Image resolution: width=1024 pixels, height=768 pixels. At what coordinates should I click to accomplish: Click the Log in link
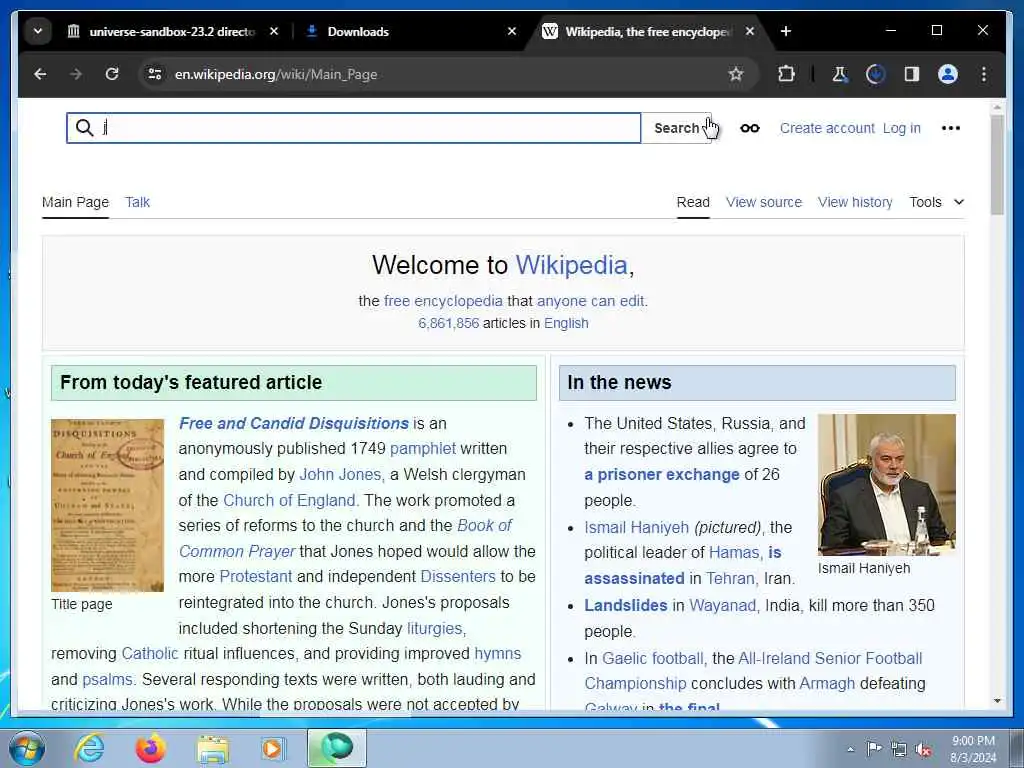[901, 128]
